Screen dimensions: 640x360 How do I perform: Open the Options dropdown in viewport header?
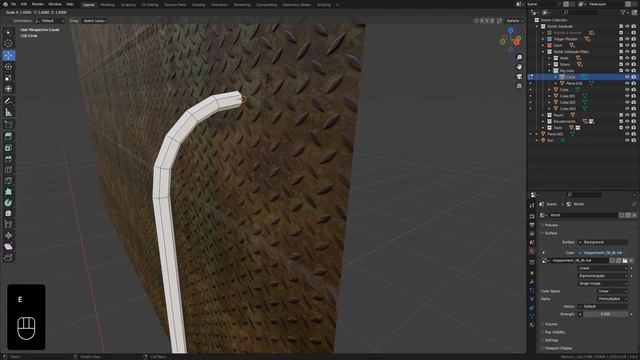[514, 20]
